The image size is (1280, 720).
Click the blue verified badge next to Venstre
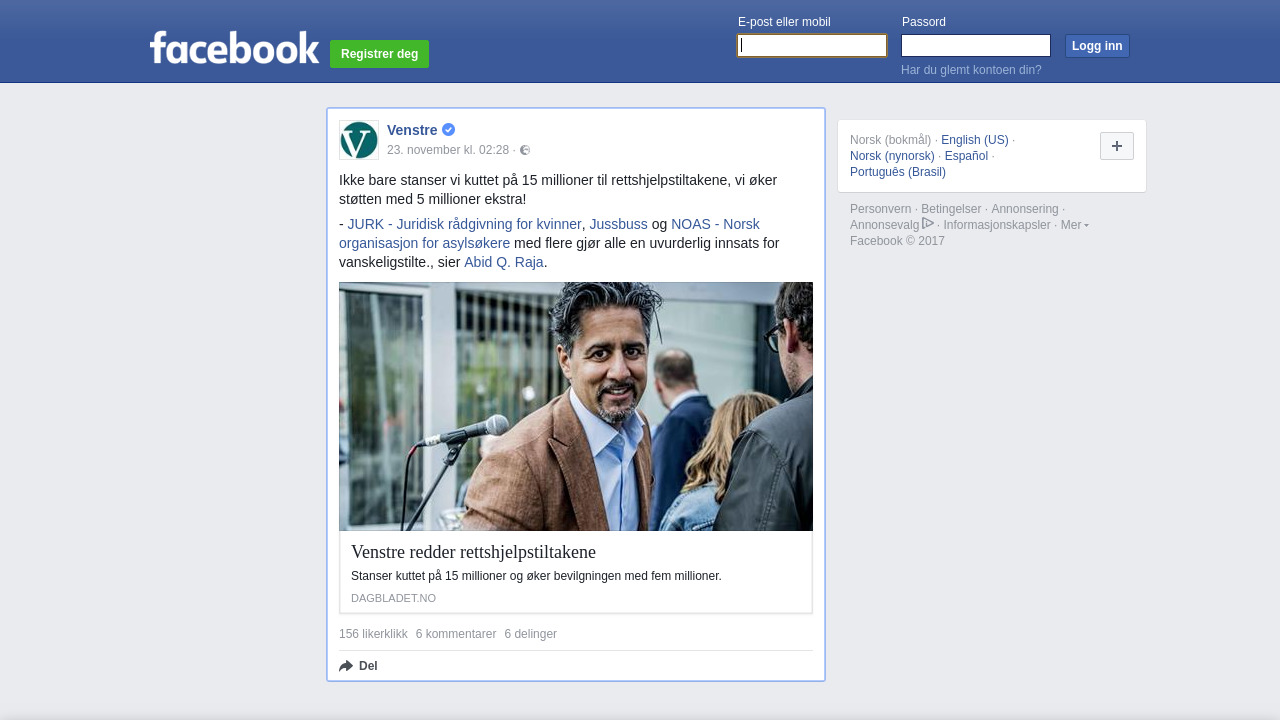tap(449, 130)
